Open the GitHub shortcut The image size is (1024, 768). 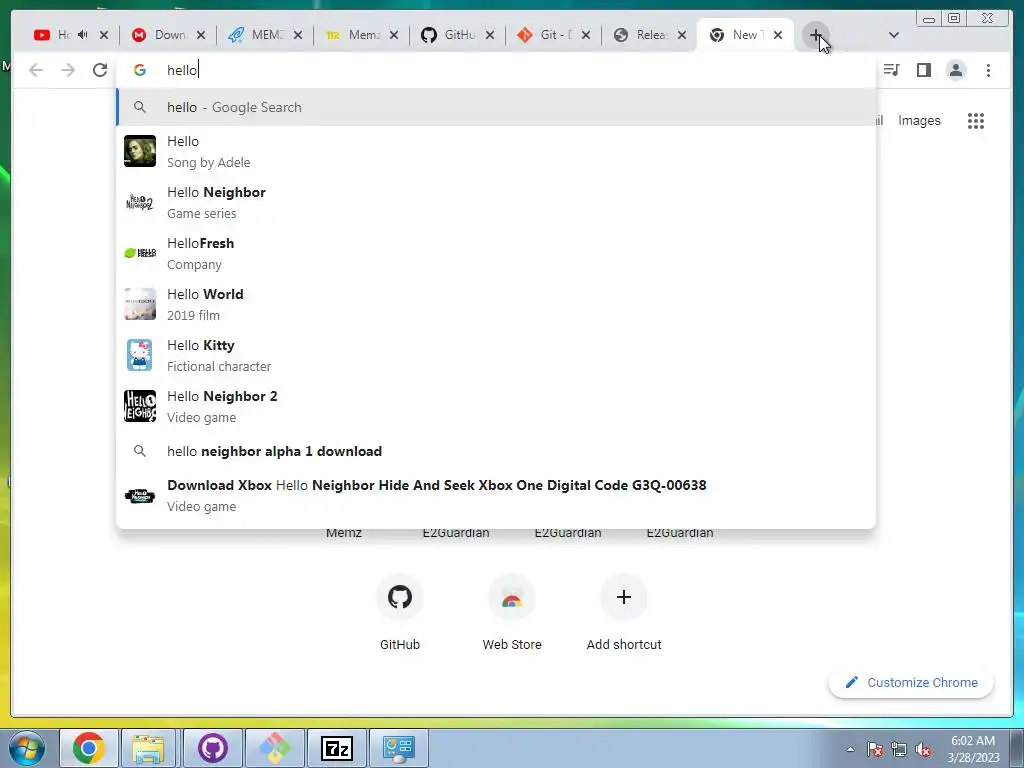coord(400,612)
